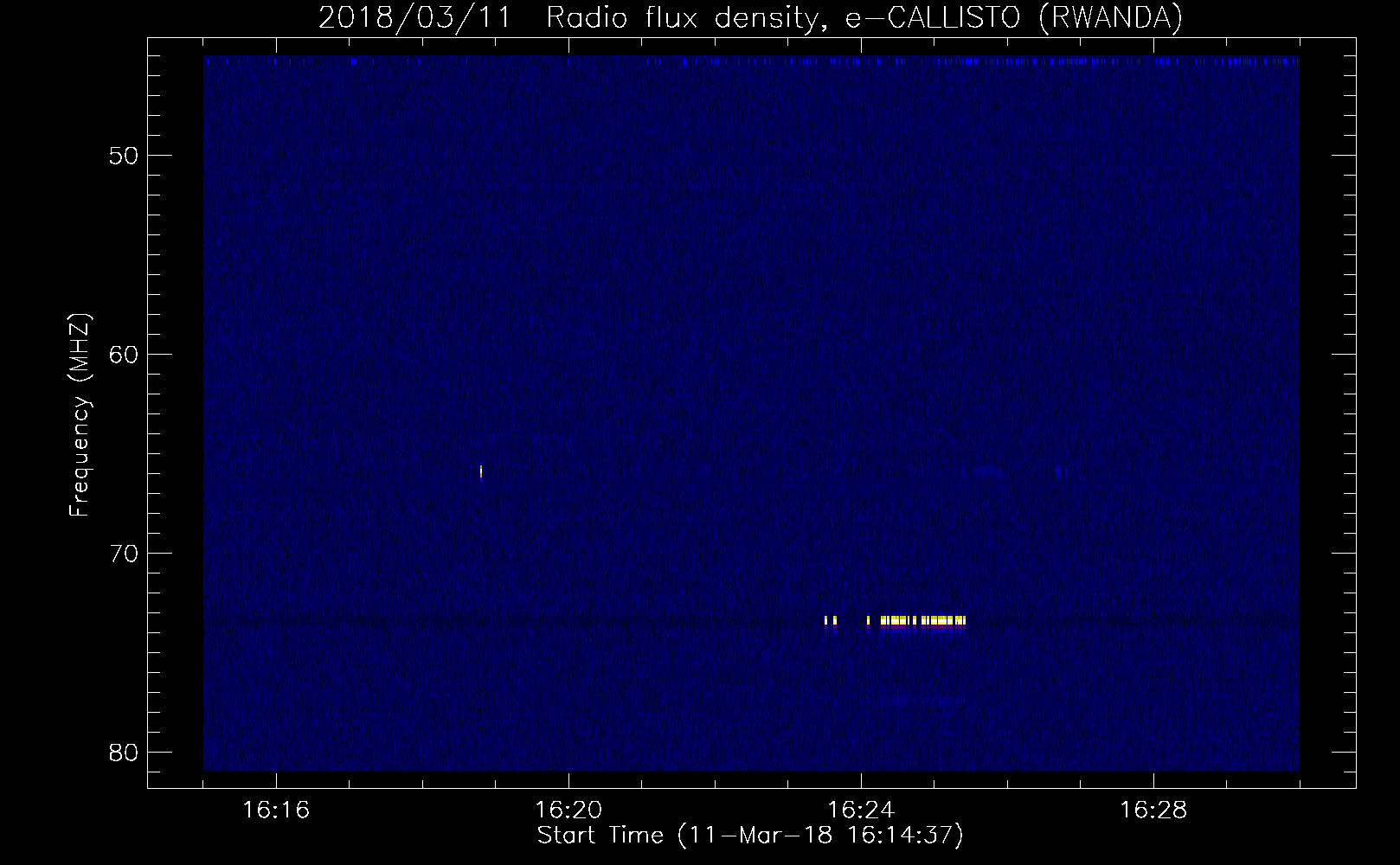Click the 60 MHz frequency tick label
Viewport: 1400px width, 865px height.
[x=122, y=355]
